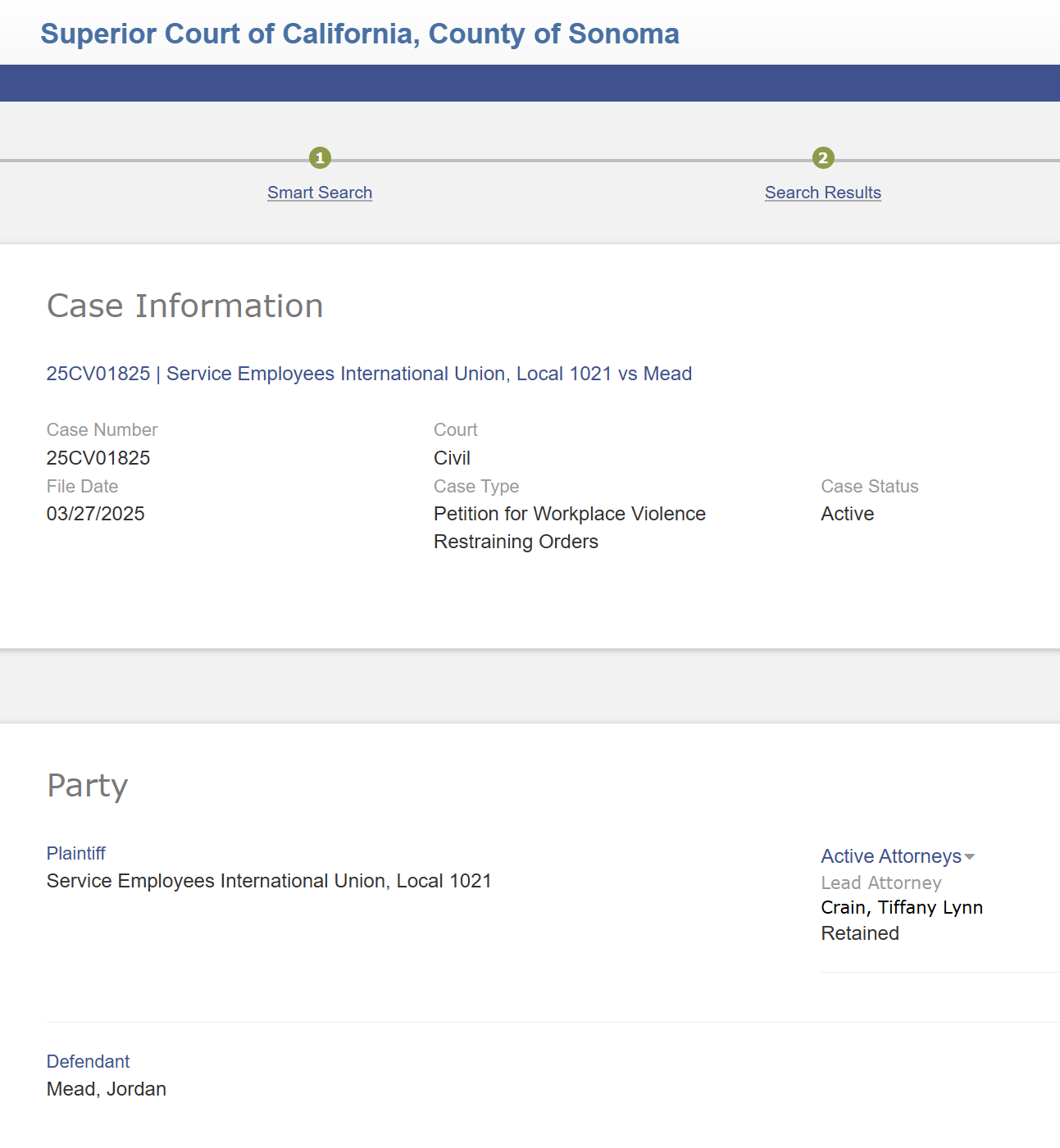Open Superior Court of California site title
The height and width of the screenshot is (1148, 1060).
[x=360, y=34]
